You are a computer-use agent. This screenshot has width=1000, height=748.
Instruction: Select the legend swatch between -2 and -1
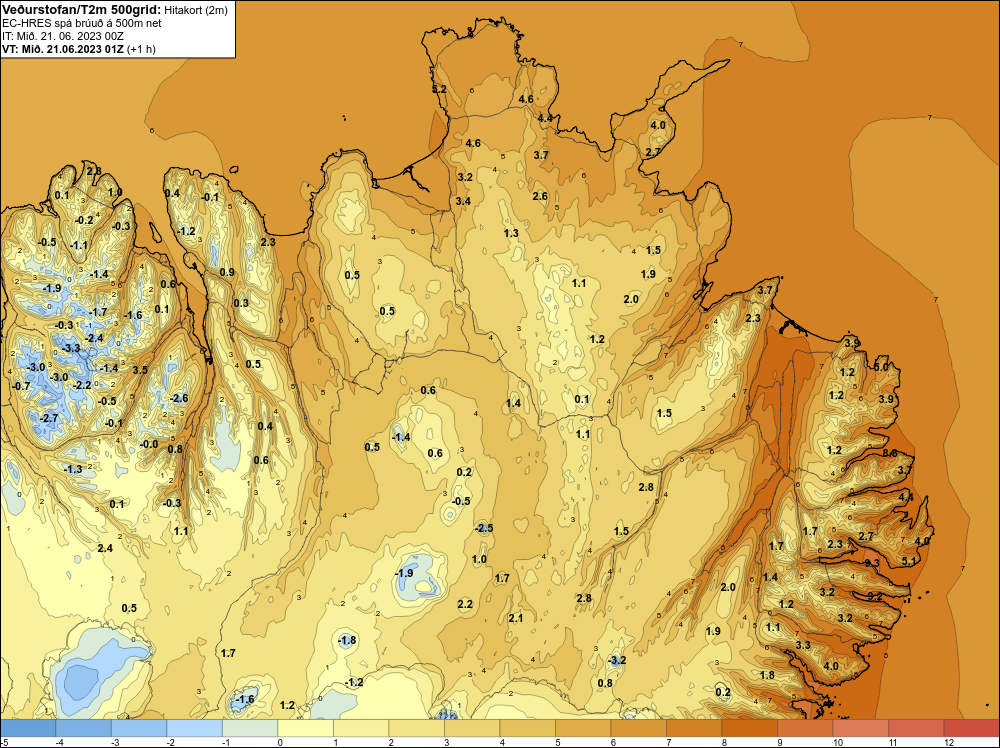195,728
